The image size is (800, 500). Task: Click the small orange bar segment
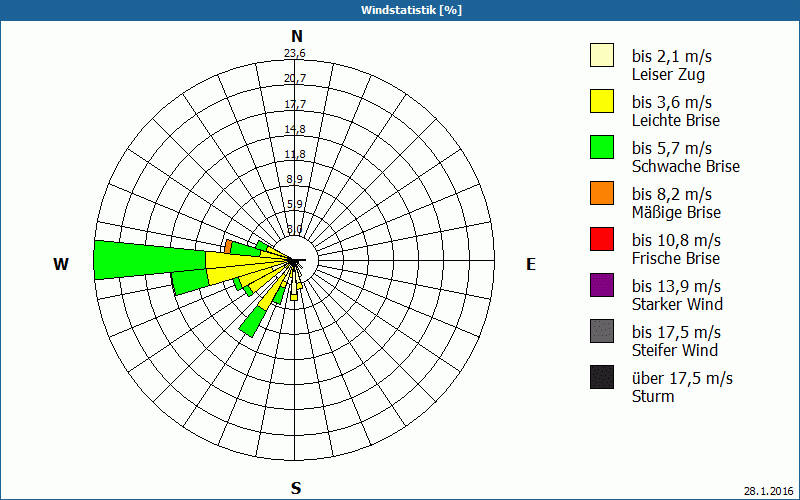[228, 246]
